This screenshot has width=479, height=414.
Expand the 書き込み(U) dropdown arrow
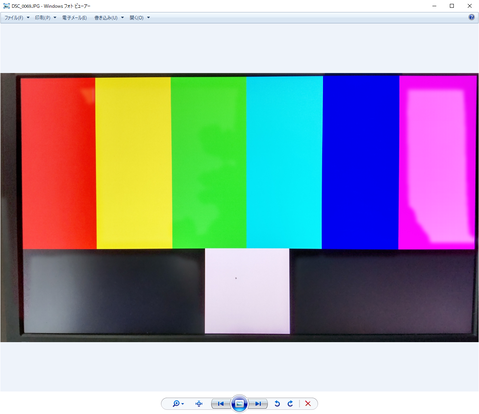click(x=122, y=18)
